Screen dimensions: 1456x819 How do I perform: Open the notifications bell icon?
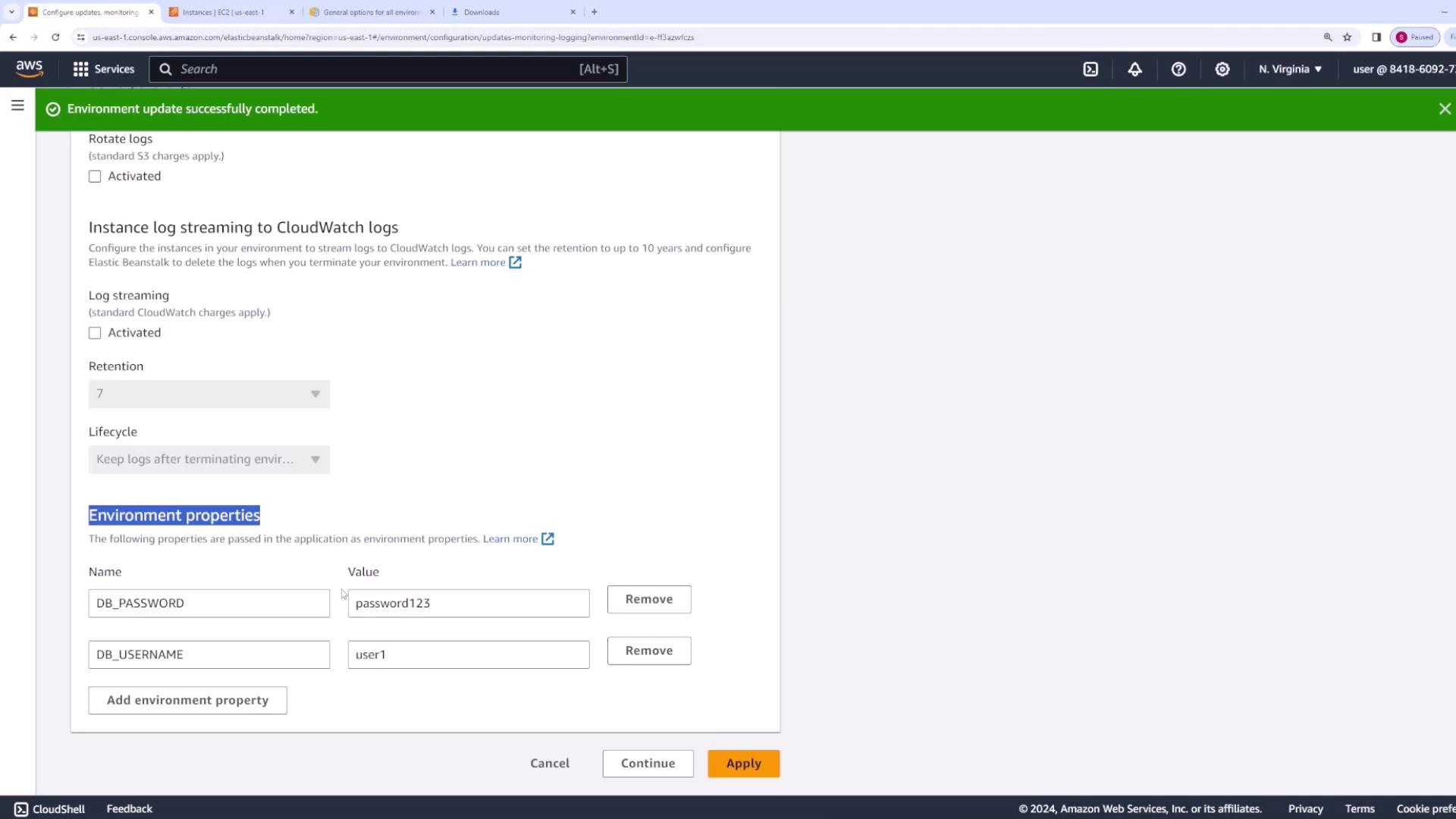[1134, 69]
